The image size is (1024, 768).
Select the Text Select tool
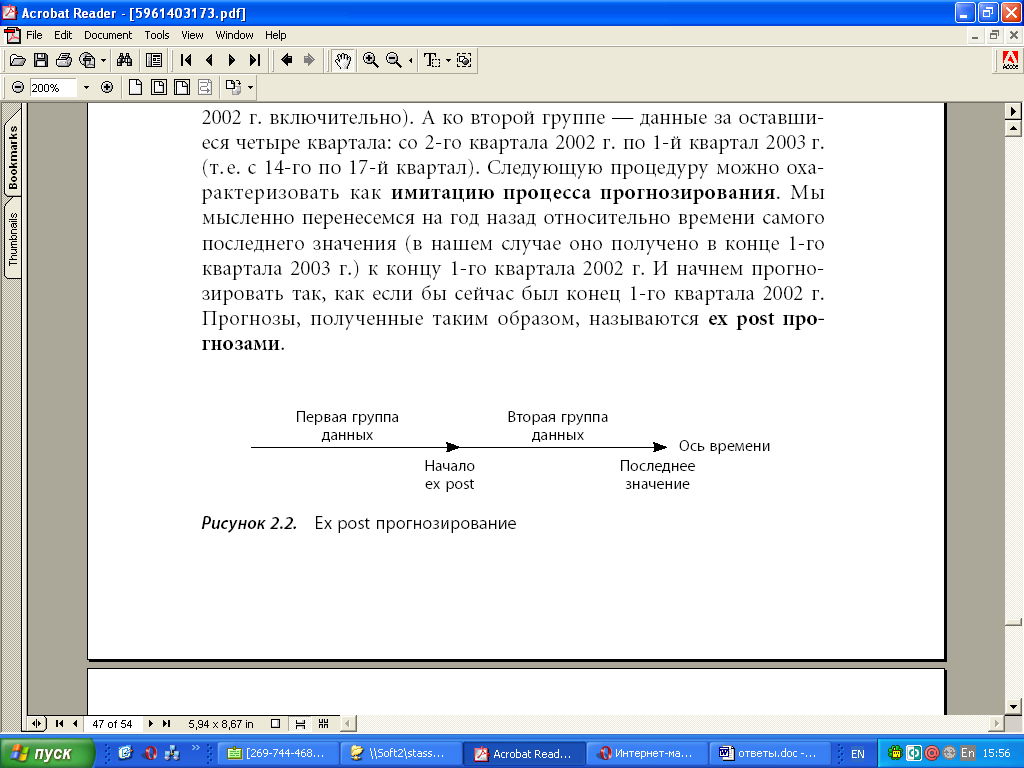point(432,61)
